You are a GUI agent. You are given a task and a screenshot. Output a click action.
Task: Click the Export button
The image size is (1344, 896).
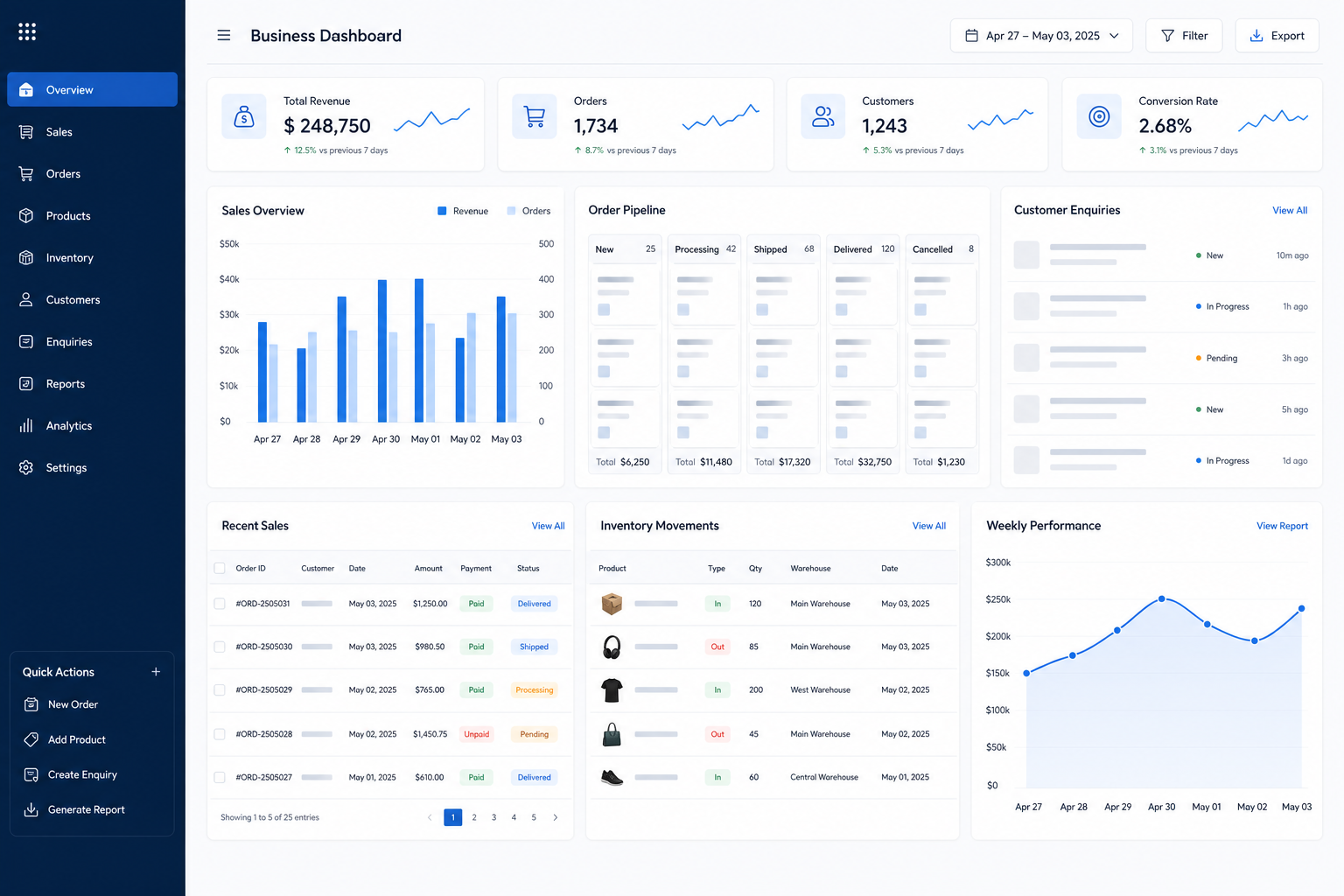pos(1277,36)
